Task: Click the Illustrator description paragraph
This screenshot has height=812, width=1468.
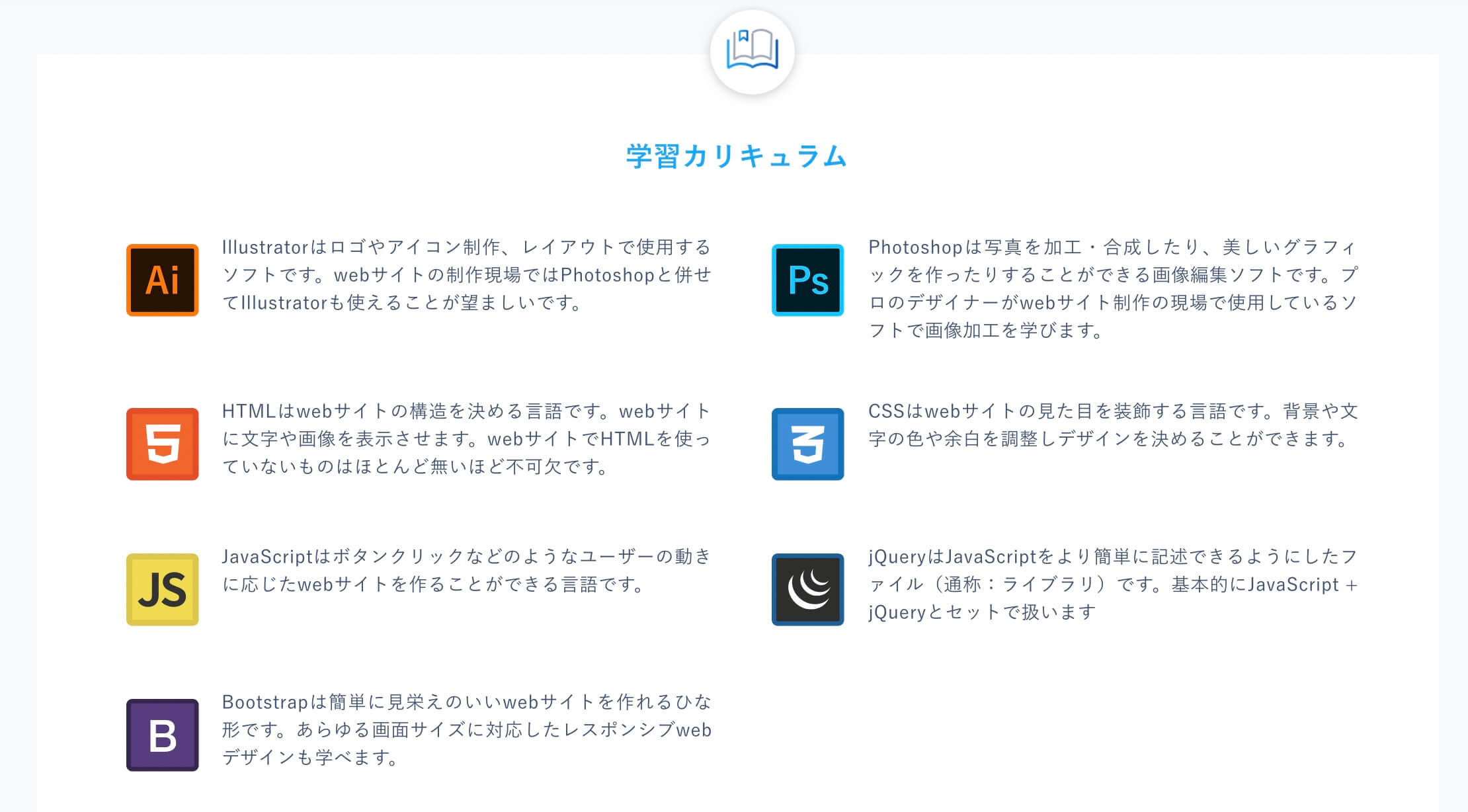Action: pos(467,275)
